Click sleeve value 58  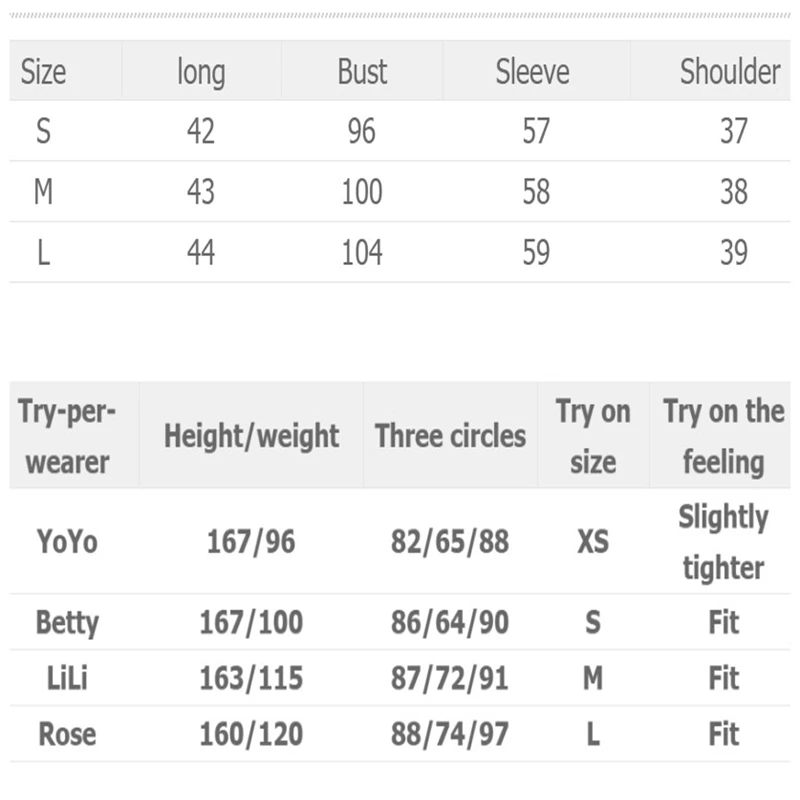[536, 191]
